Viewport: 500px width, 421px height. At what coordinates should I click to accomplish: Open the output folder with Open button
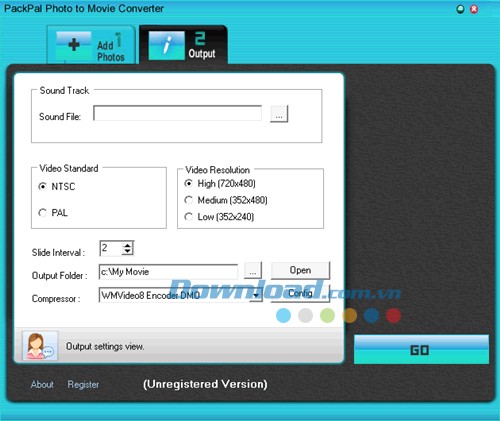[300, 270]
